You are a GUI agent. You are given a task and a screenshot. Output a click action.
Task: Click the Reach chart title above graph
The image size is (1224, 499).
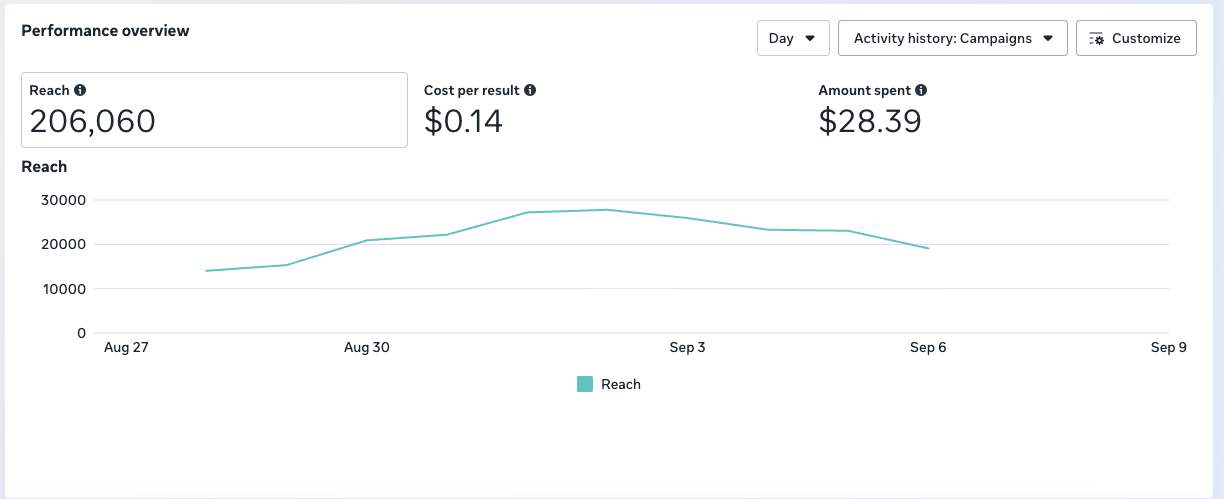(x=44, y=167)
